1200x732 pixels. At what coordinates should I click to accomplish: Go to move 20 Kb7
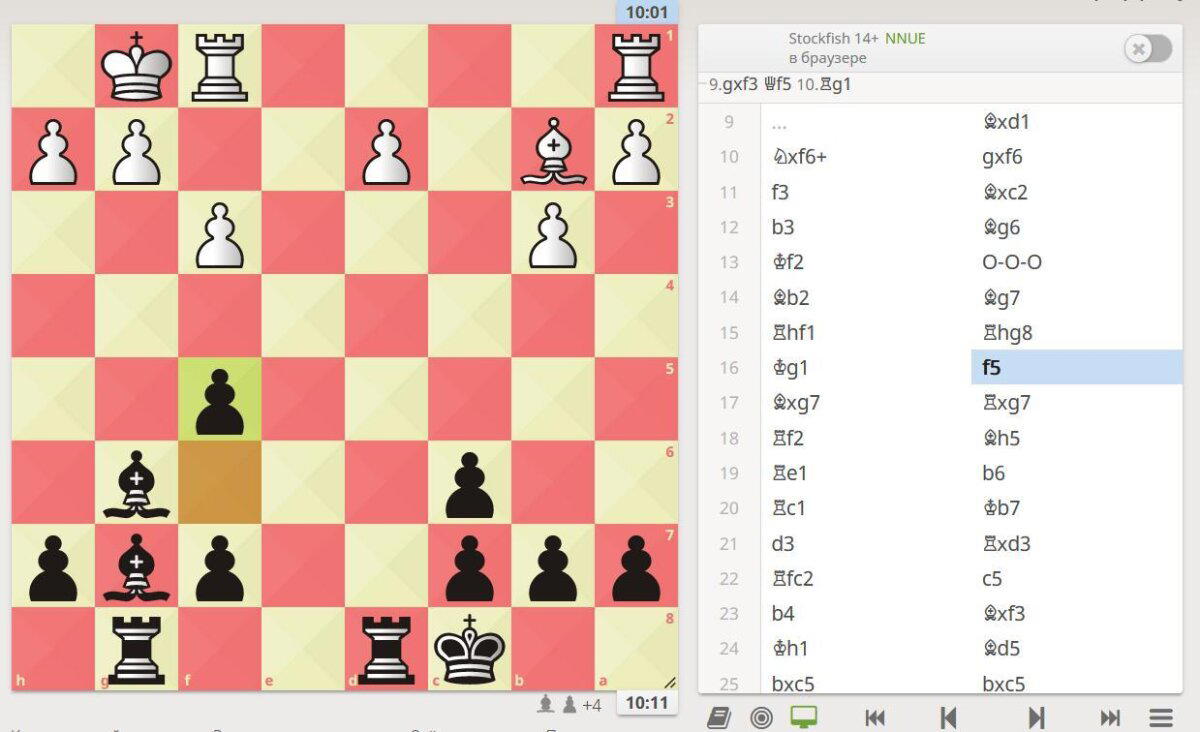(x=1076, y=508)
